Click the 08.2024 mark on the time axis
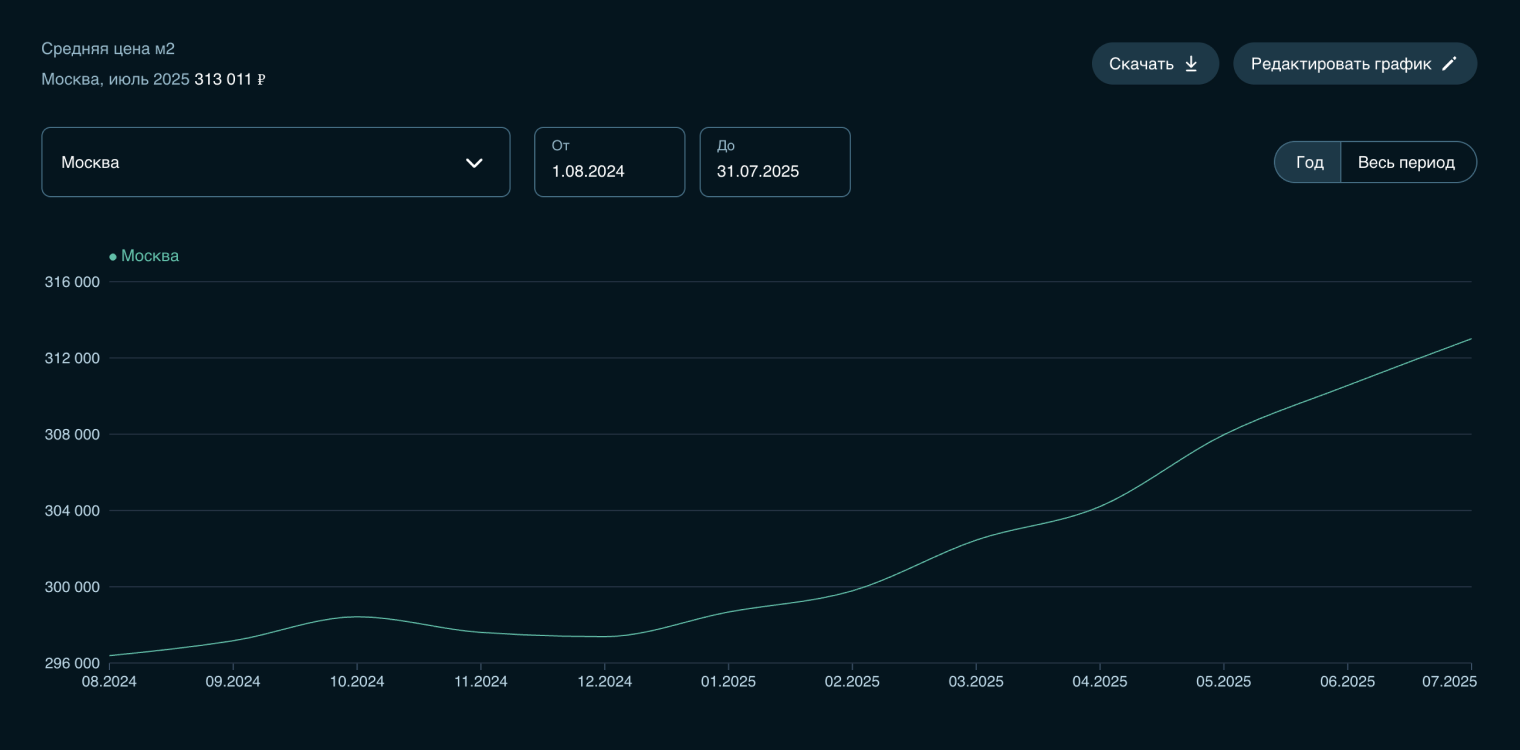 pos(109,682)
